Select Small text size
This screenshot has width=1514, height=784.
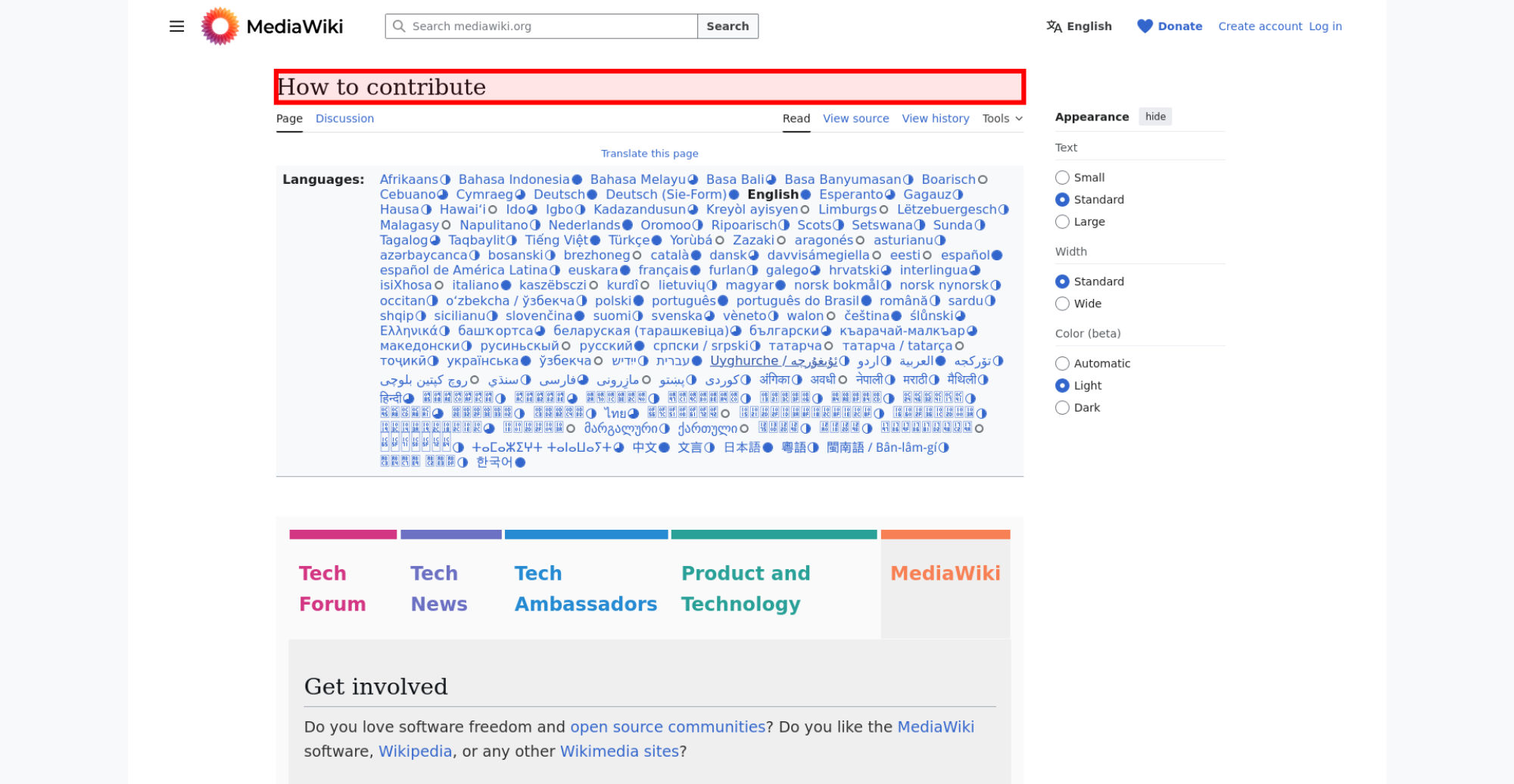(x=1062, y=178)
